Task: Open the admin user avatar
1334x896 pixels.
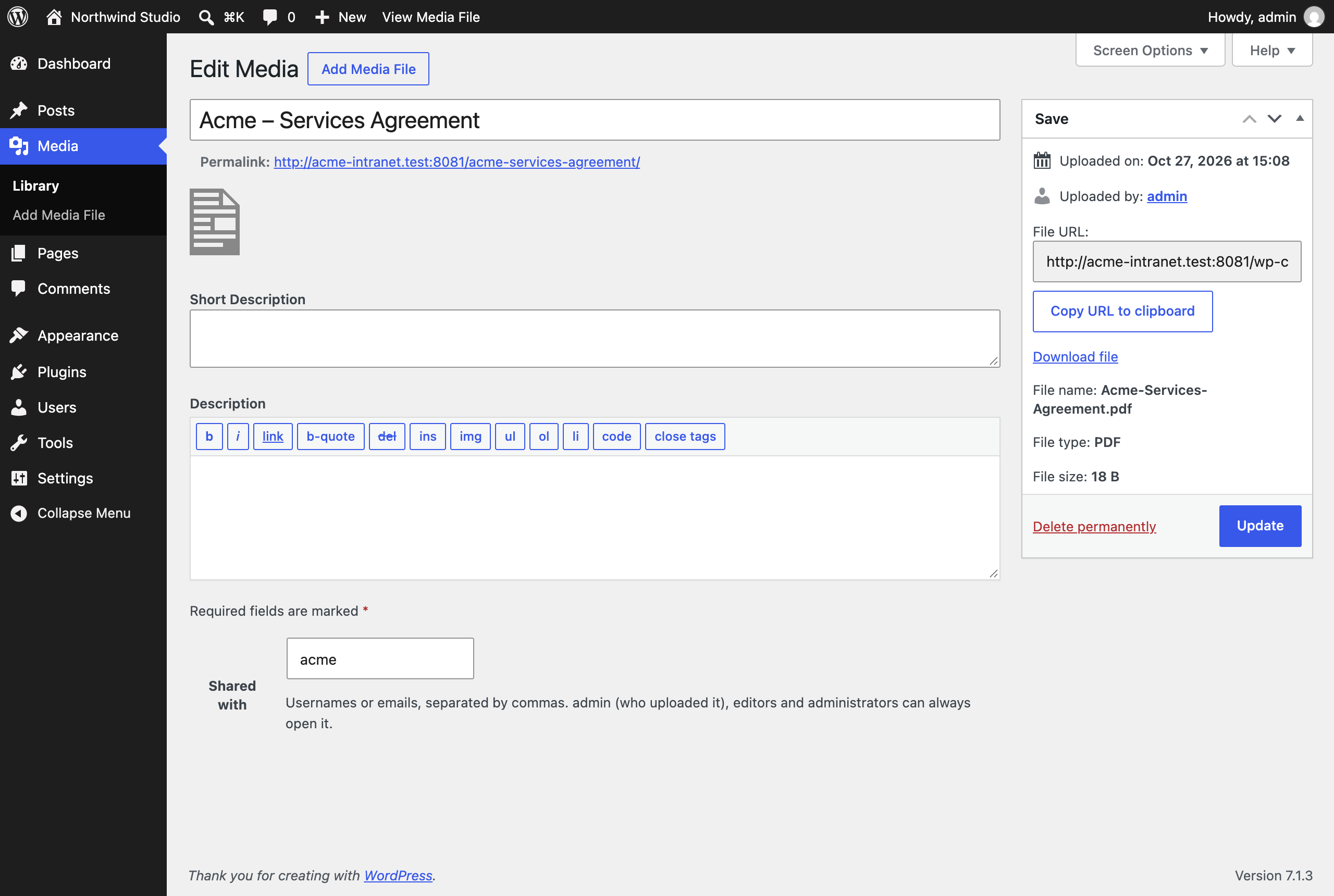Action: pyautogui.click(x=1314, y=17)
